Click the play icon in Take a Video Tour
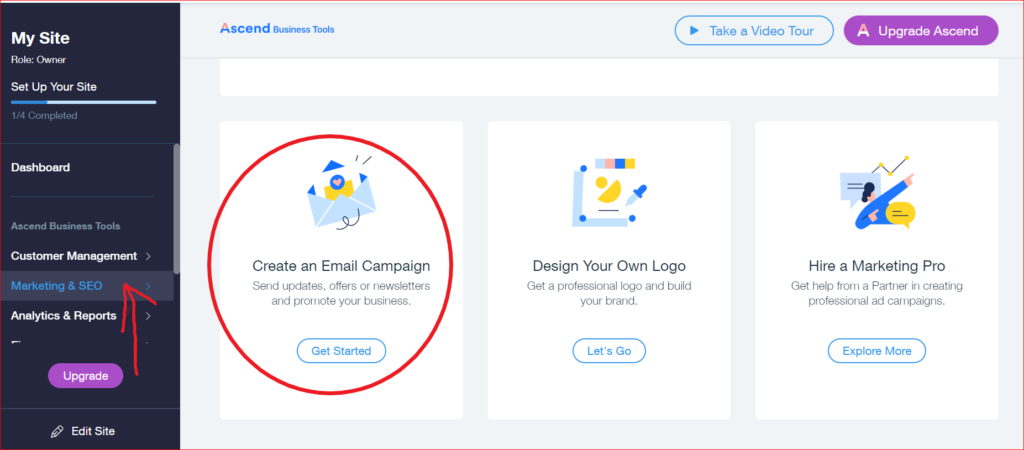Screen dimensions: 1024x450 click(x=693, y=31)
